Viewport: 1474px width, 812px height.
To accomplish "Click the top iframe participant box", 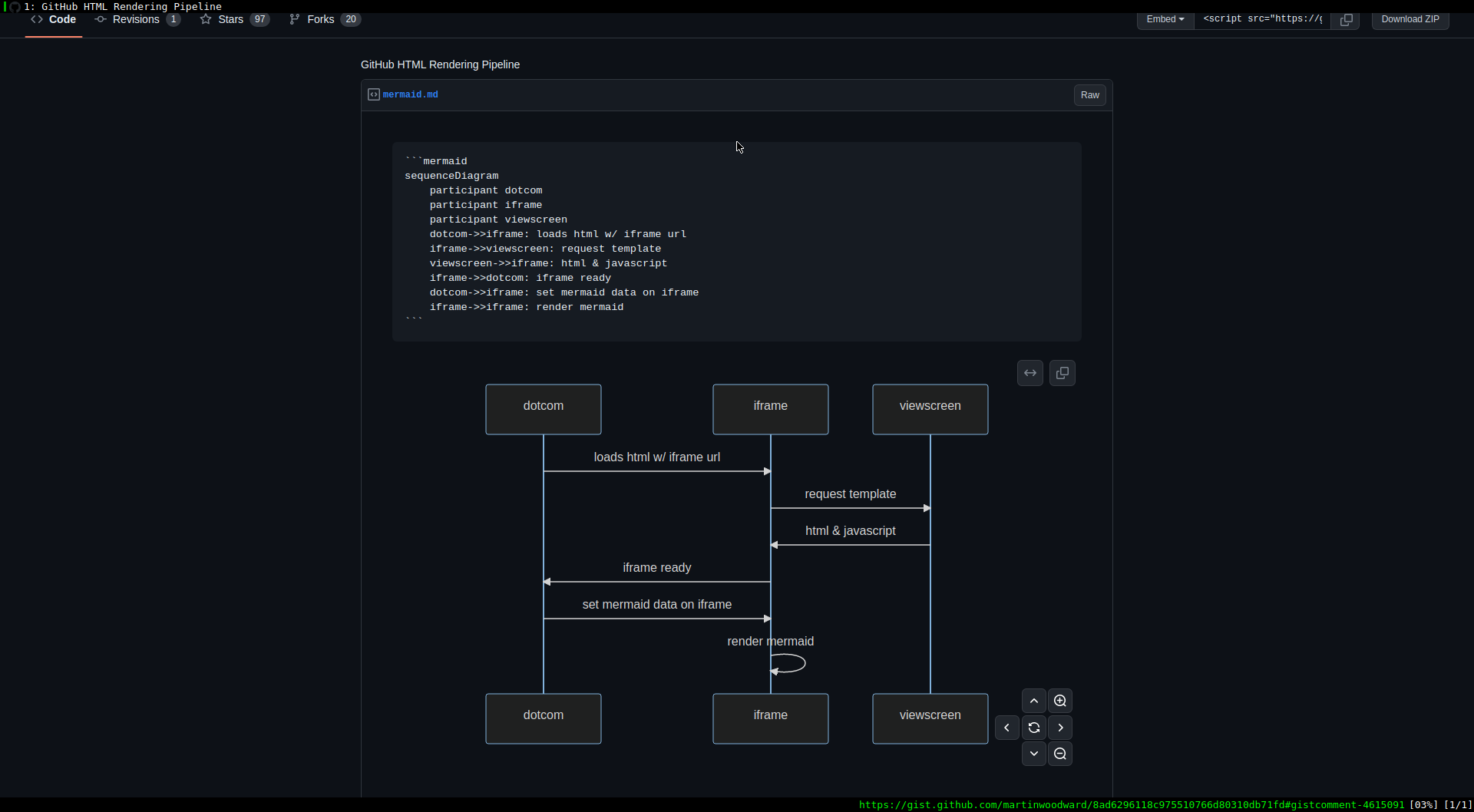I will [771, 409].
